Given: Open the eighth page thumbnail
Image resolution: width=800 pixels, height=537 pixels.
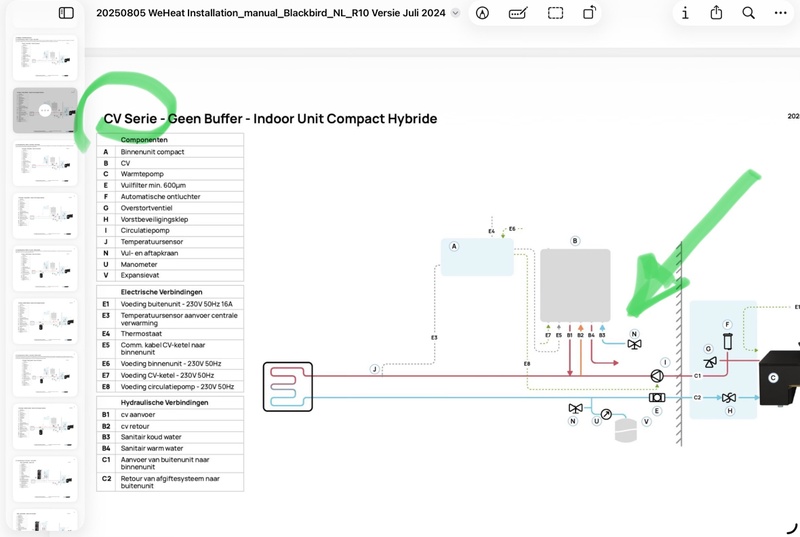Looking at the screenshot, I should tap(45, 426).
